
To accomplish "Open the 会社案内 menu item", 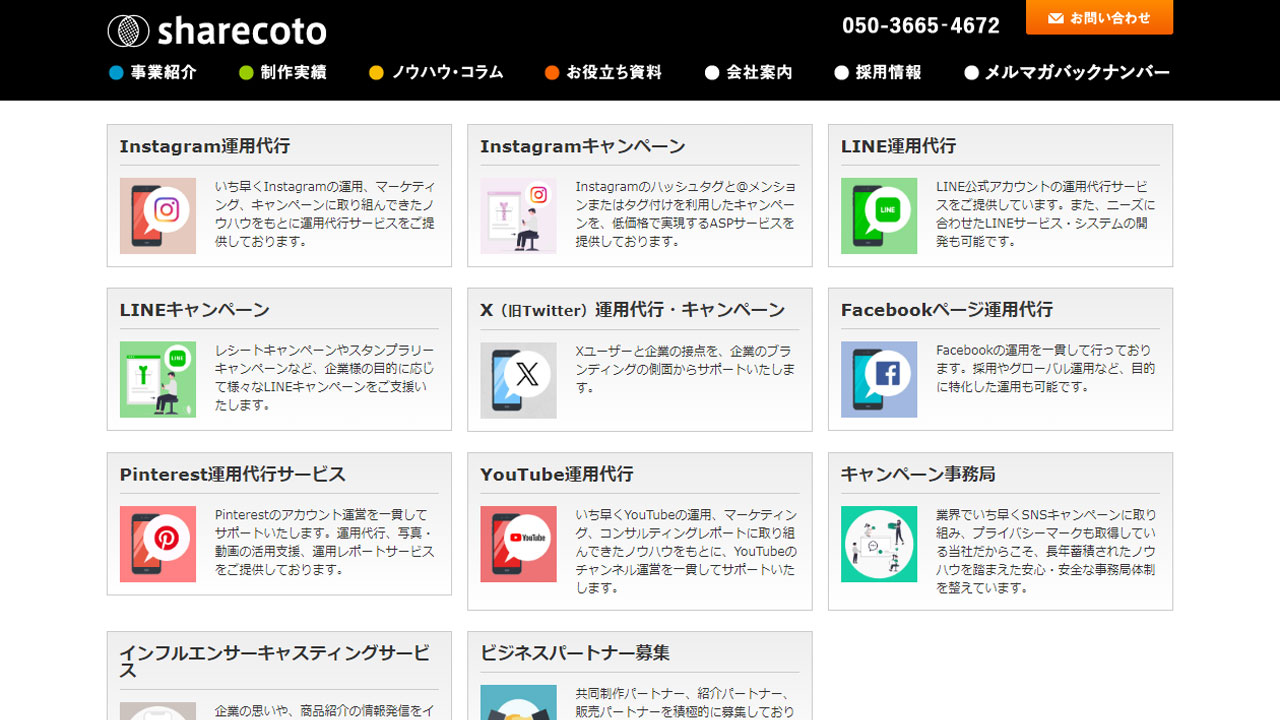I will (x=749, y=72).
